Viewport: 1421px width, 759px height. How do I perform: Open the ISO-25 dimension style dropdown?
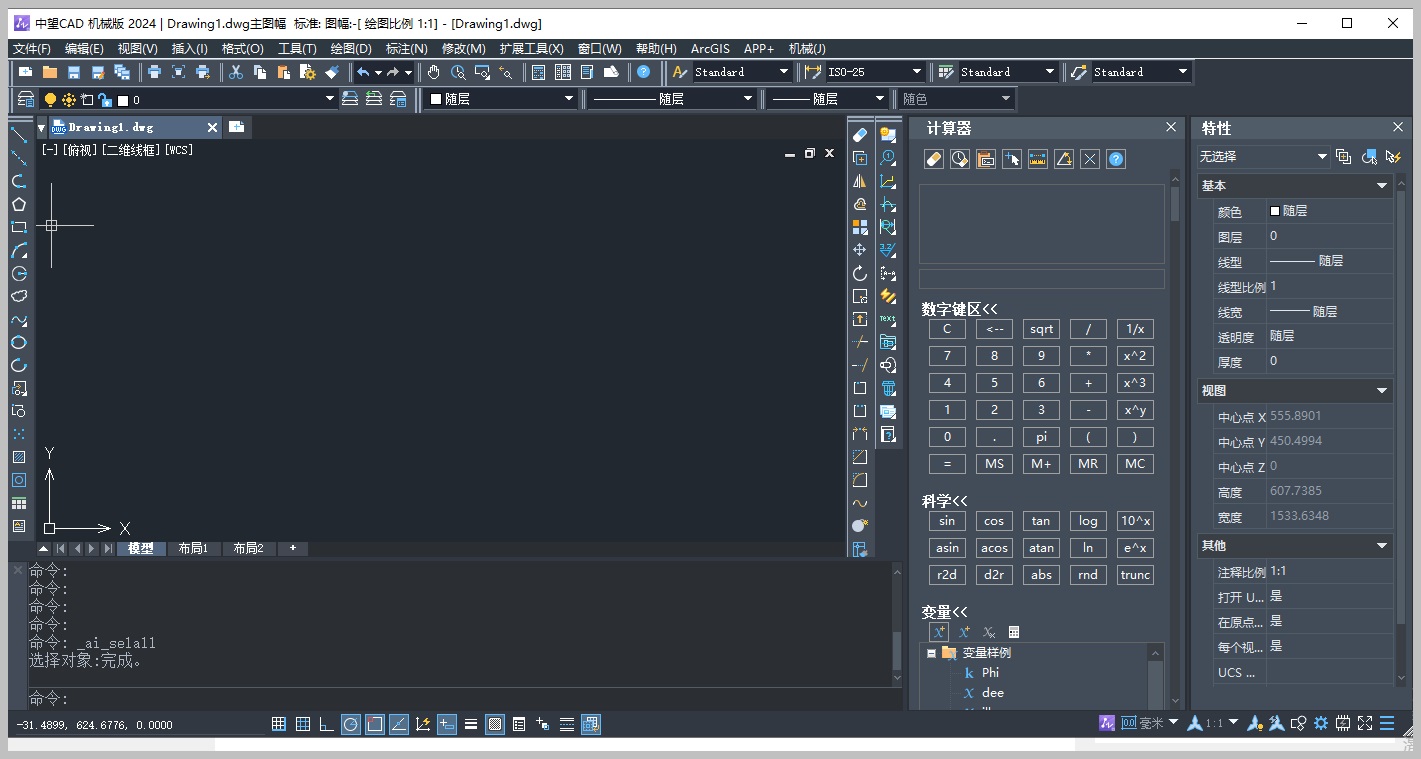(916, 72)
